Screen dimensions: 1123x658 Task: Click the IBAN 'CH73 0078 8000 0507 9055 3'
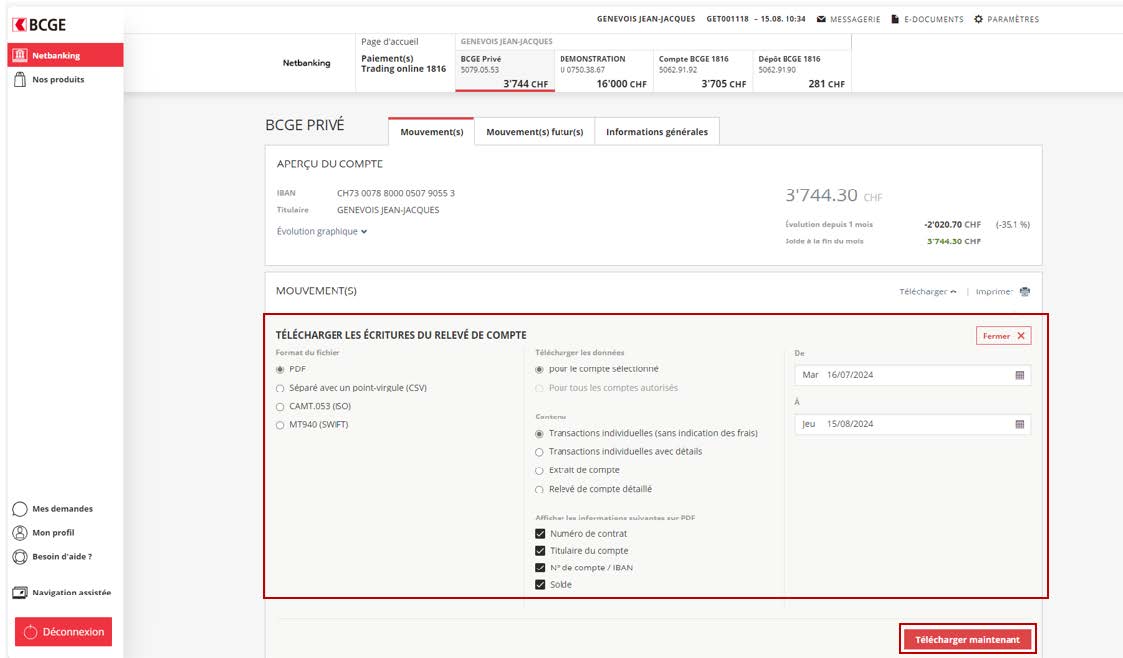click(396, 193)
